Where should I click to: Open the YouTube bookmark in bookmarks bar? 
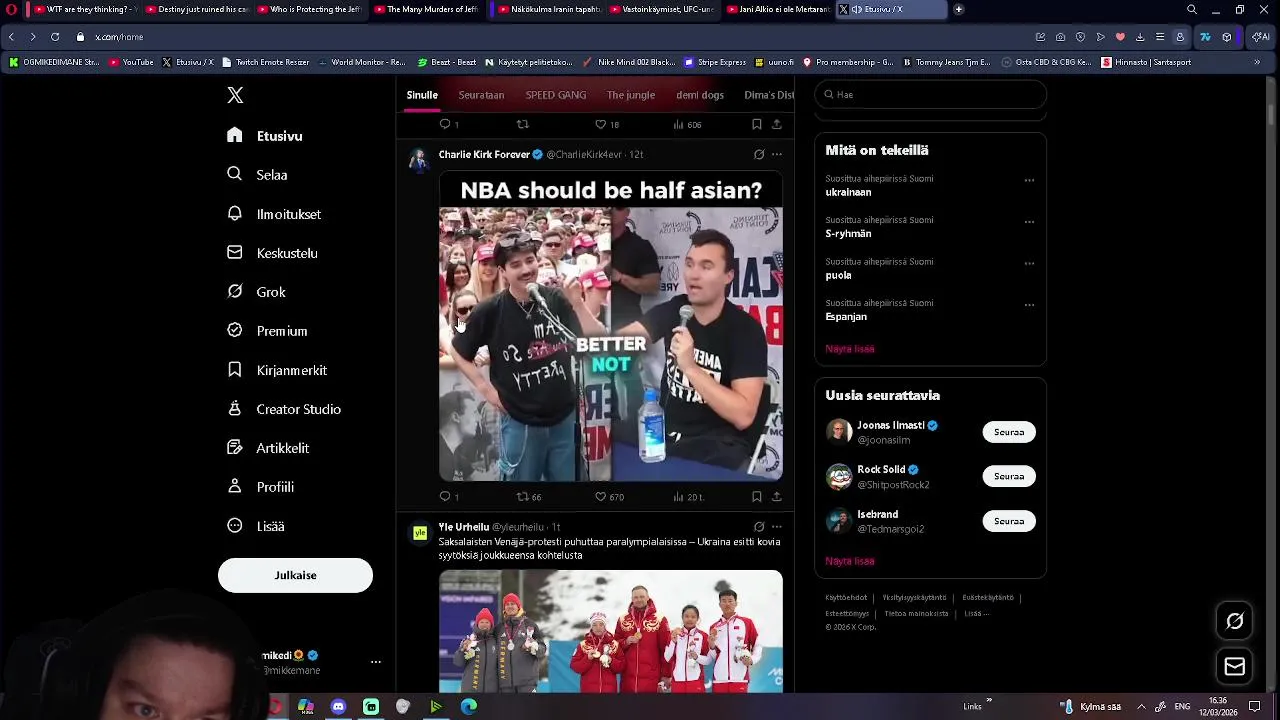(x=131, y=62)
